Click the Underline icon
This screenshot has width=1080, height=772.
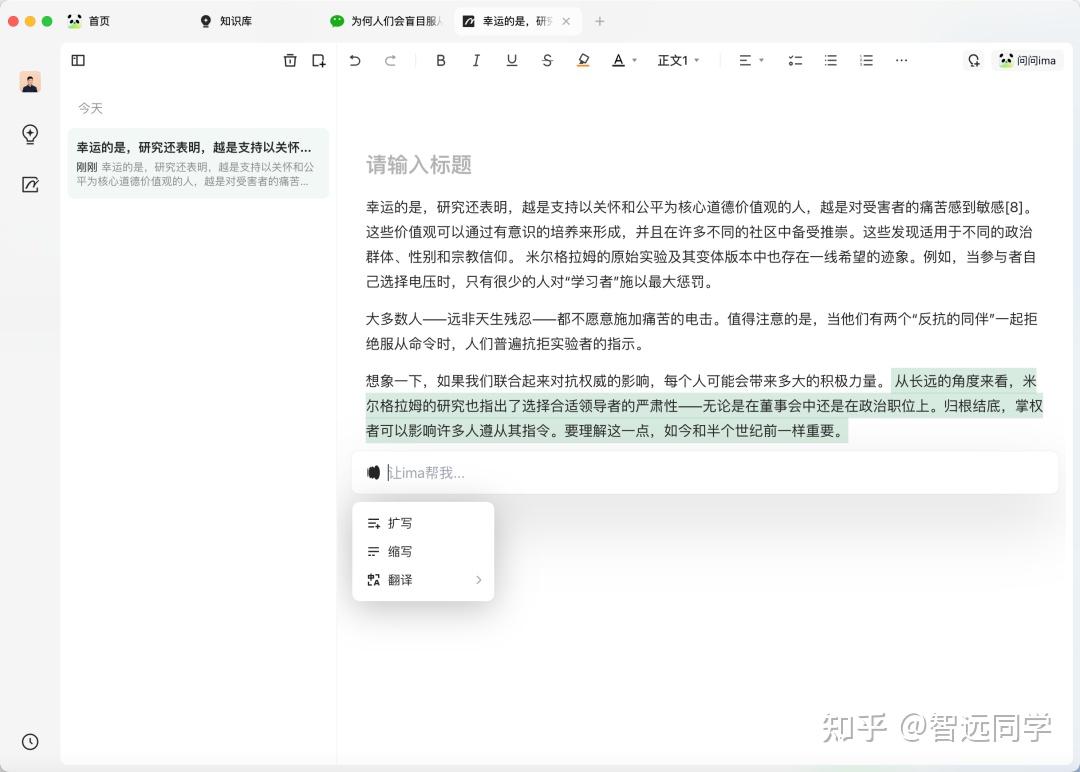tap(511, 60)
